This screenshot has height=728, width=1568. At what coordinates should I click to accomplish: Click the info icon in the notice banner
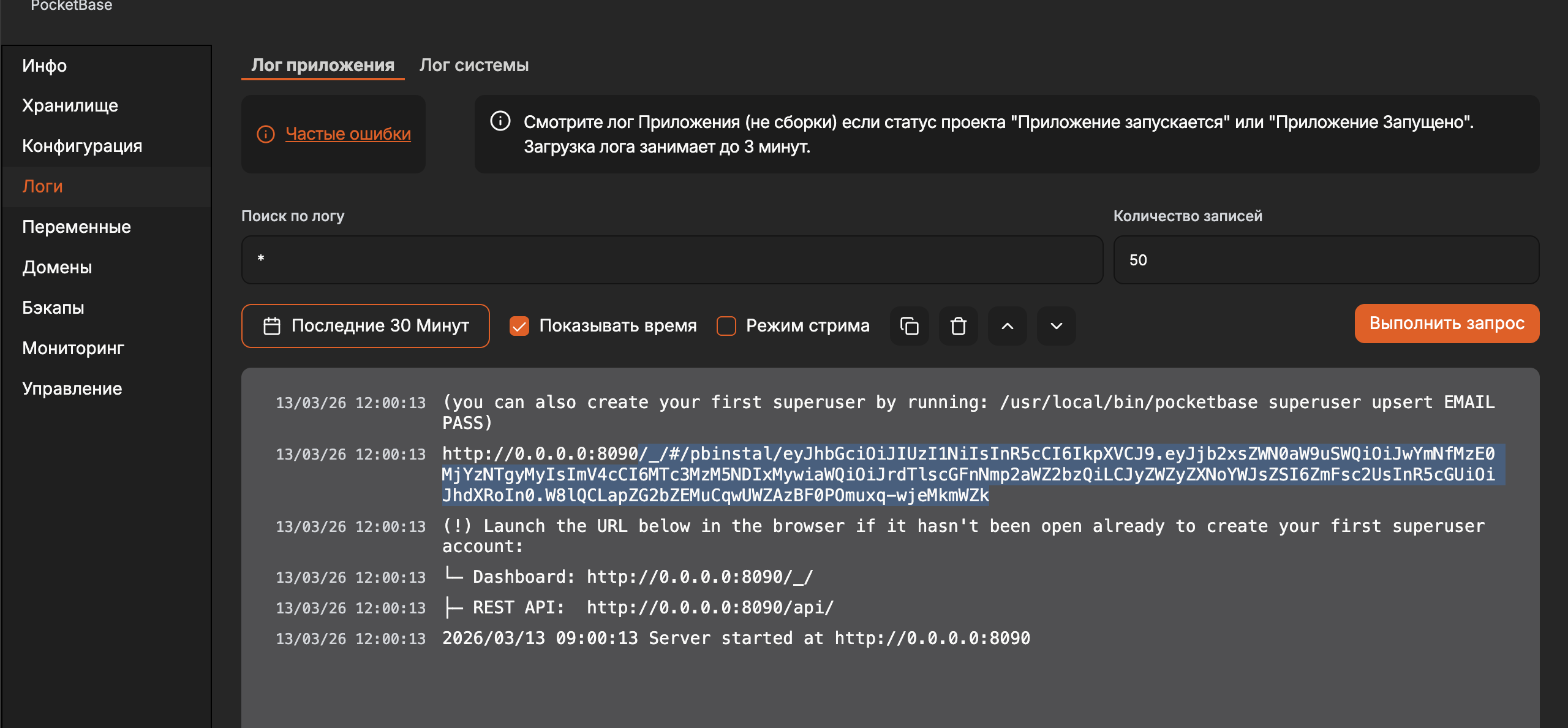point(500,121)
